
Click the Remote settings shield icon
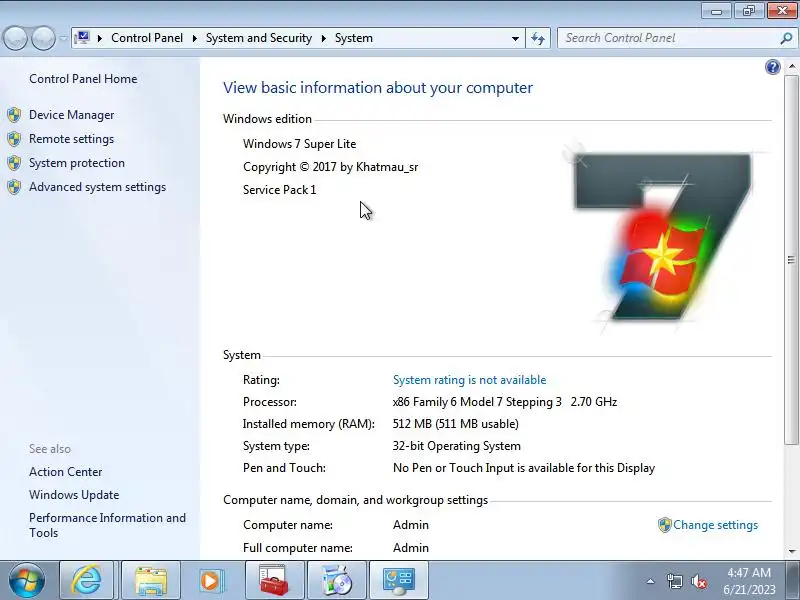(14, 139)
